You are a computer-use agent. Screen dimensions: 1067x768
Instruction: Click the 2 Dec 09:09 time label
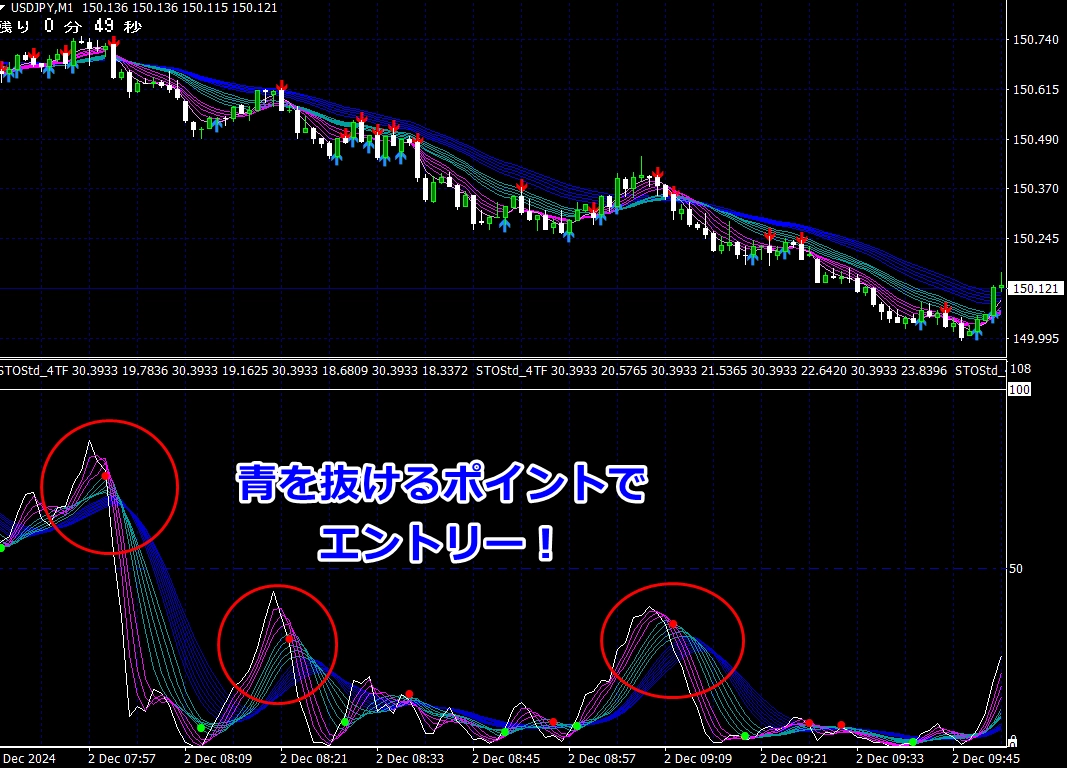click(x=700, y=758)
